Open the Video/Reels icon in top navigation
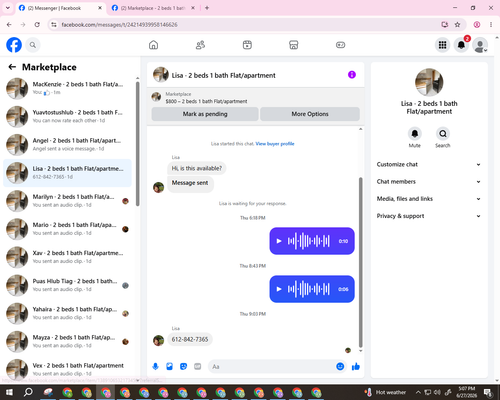 (x=247, y=45)
